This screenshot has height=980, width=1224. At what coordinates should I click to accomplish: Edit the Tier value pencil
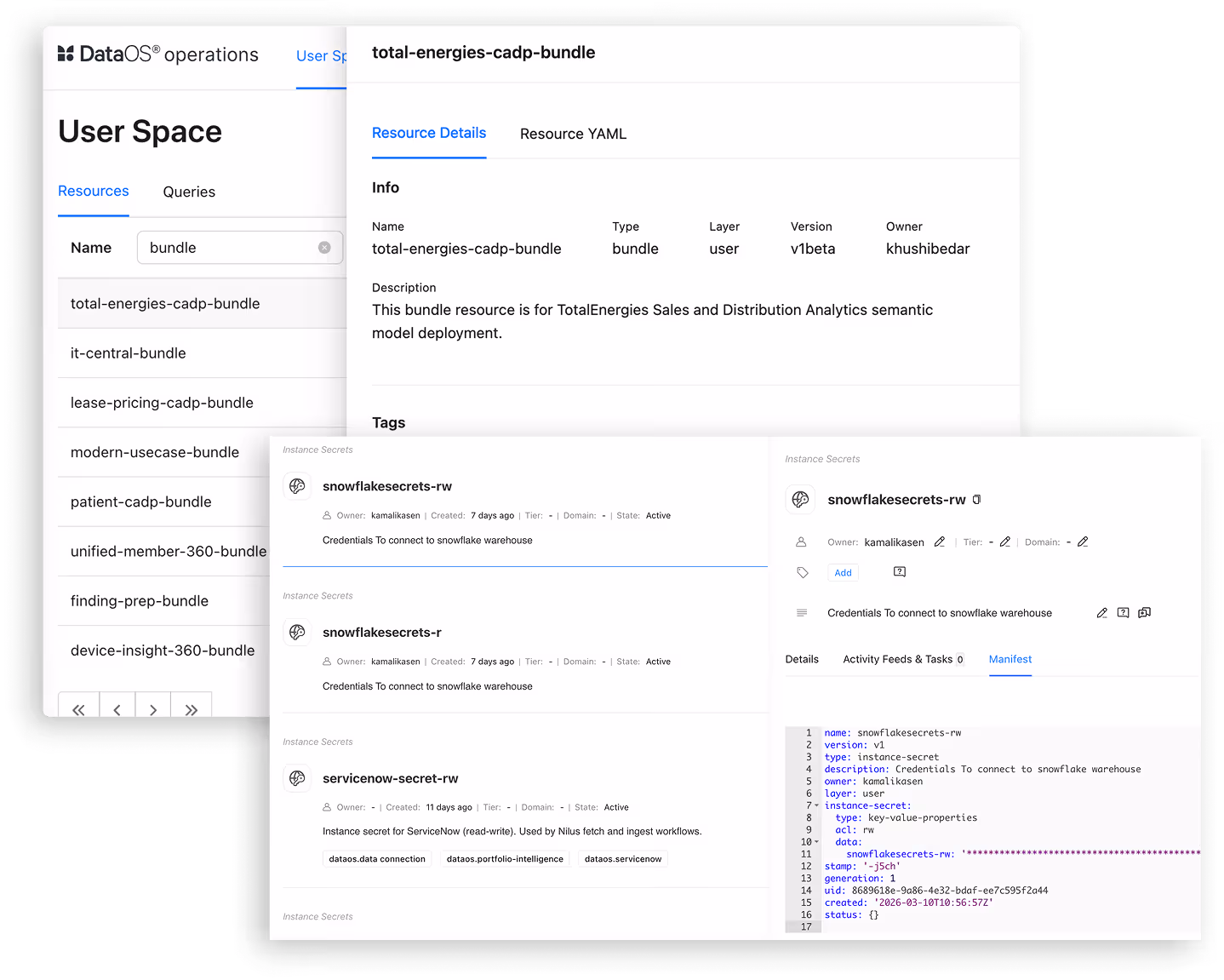(x=1005, y=542)
